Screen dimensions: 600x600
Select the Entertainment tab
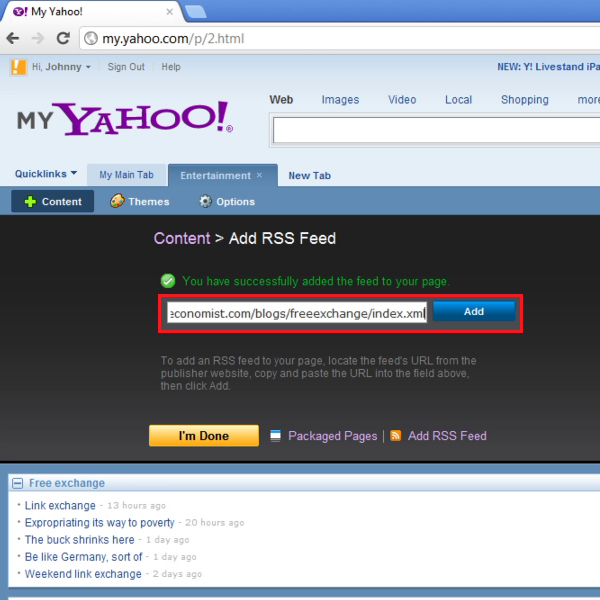coord(215,176)
